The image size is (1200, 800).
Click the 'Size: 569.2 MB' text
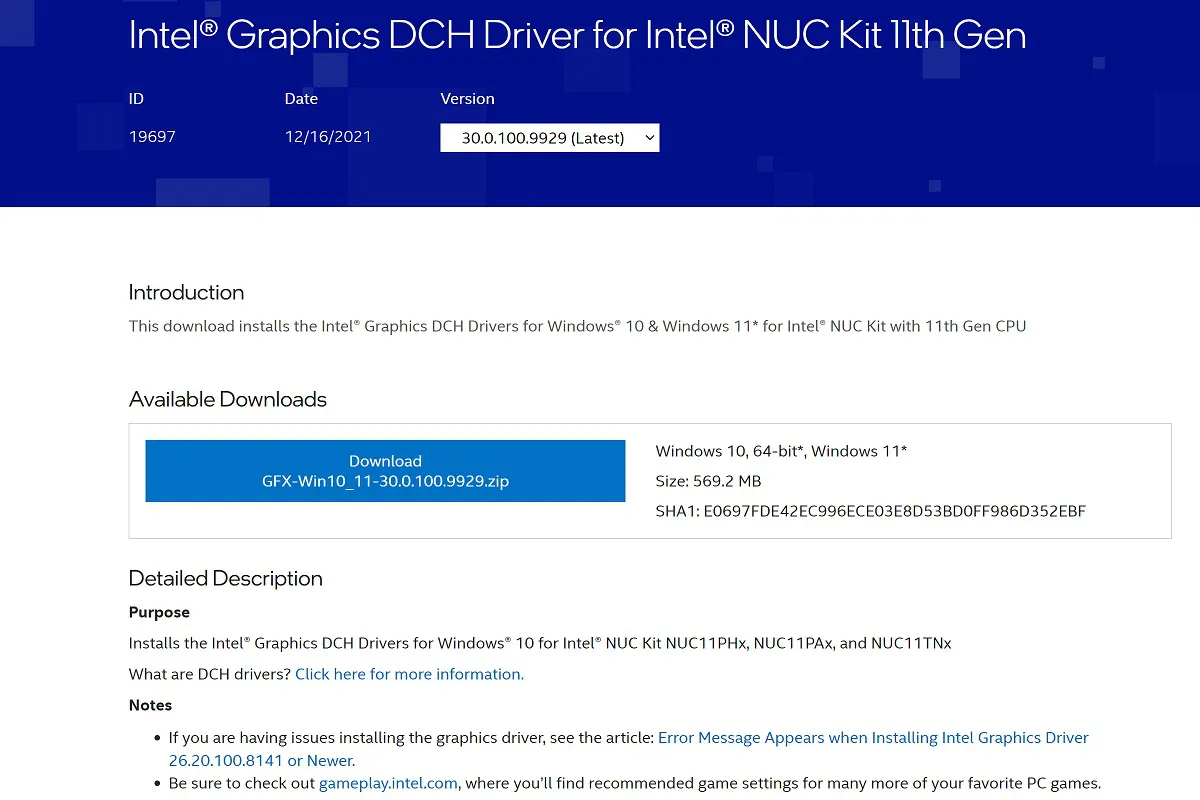(x=708, y=481)
